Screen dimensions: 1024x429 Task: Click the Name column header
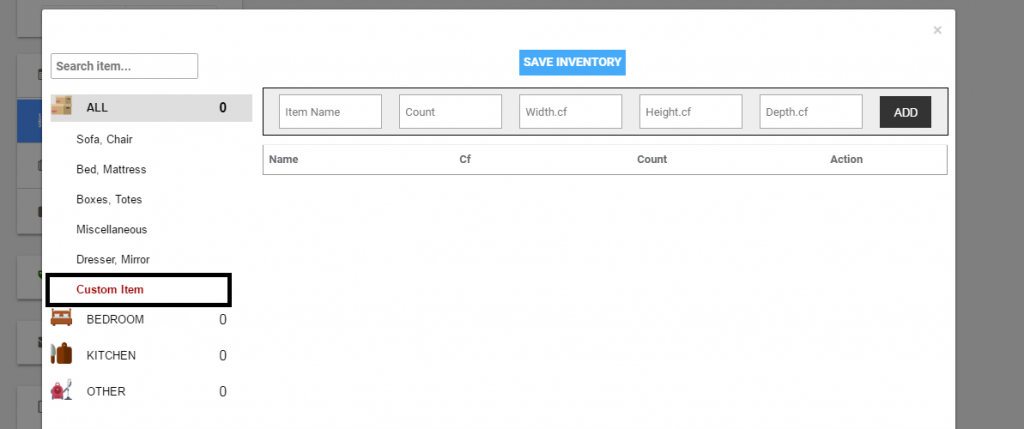click(283, 159)
